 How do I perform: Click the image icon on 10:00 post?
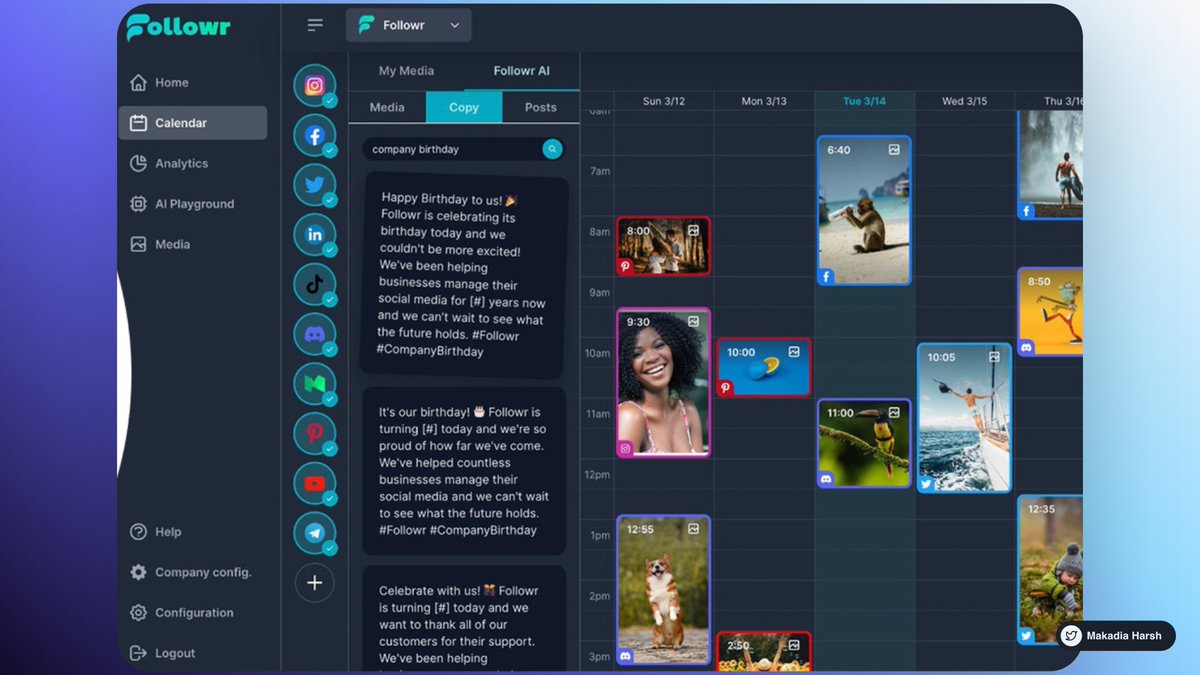click(794, 352)
